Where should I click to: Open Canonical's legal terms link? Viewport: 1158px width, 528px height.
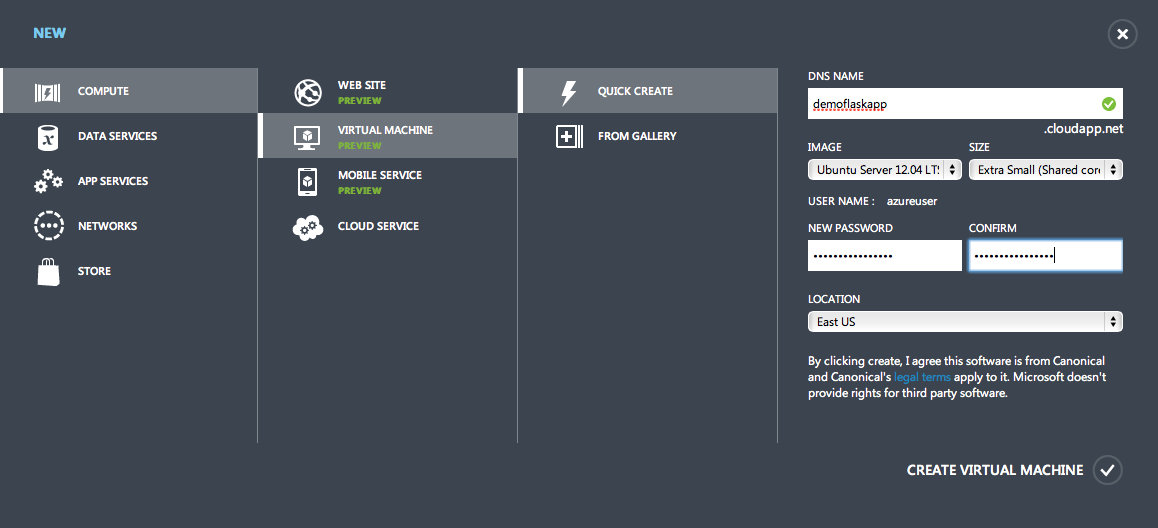coord(922,377)
